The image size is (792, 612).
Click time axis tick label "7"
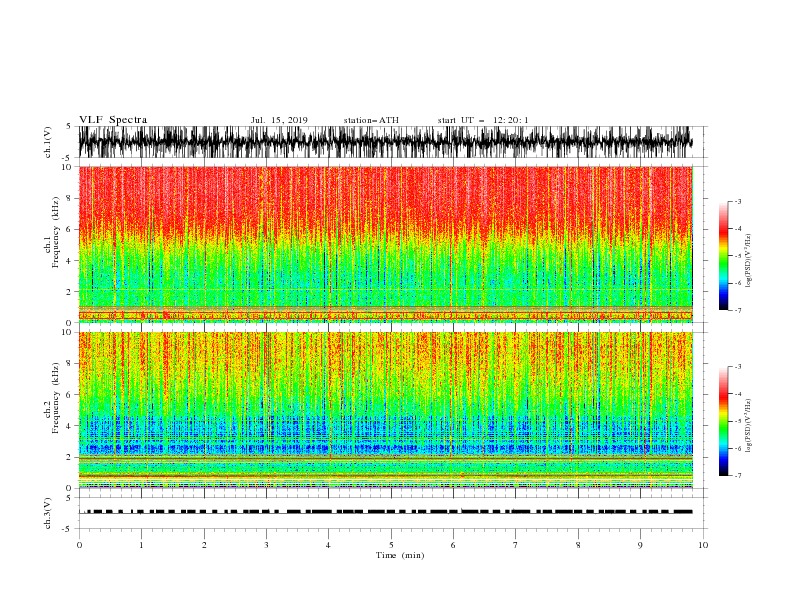515,545
